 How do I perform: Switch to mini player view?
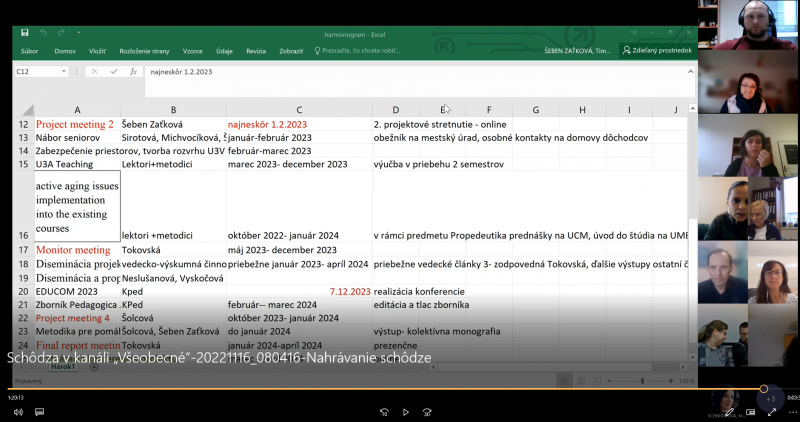pos(749,411)
